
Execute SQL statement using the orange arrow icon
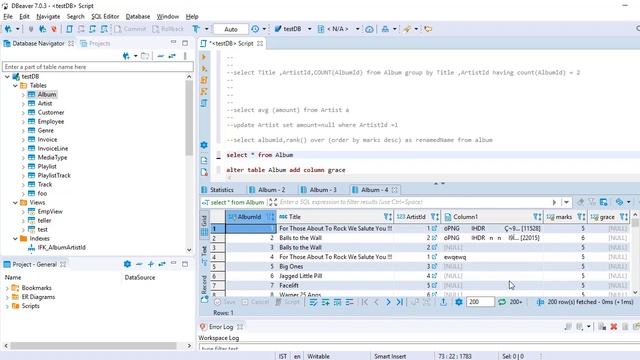click(x=204, y=57)
